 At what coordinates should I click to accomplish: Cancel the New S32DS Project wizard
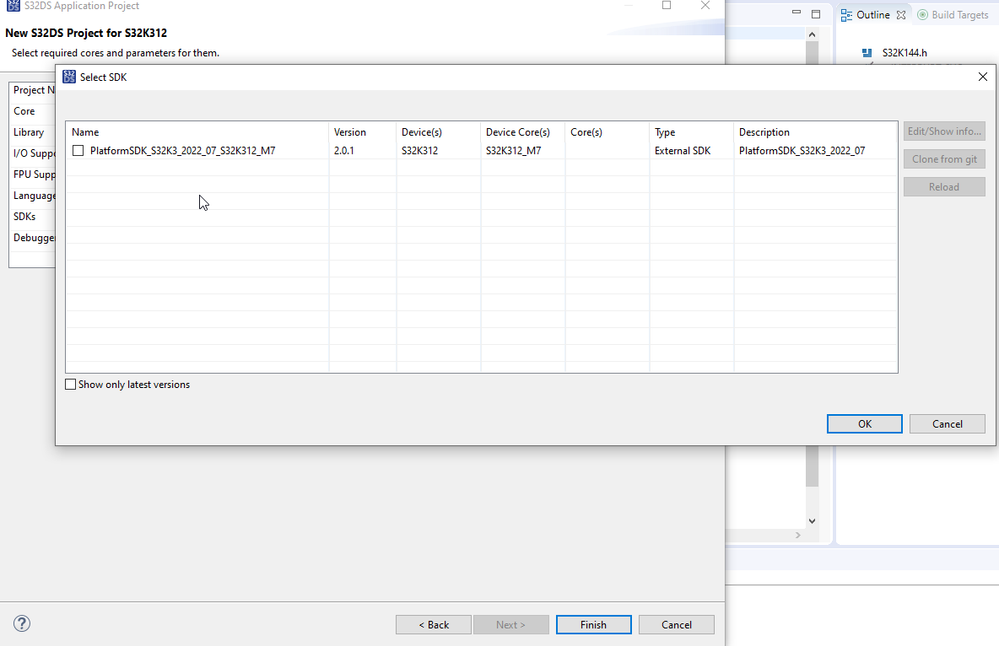[676, 624]
